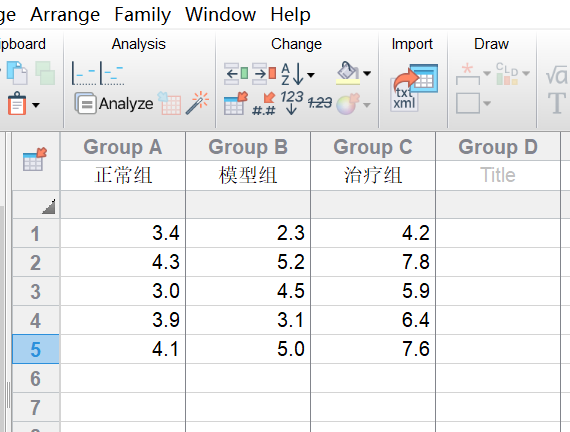Screen dimensions: 570x432
Task: Click the insert column left icon
Action: point(236,74)
